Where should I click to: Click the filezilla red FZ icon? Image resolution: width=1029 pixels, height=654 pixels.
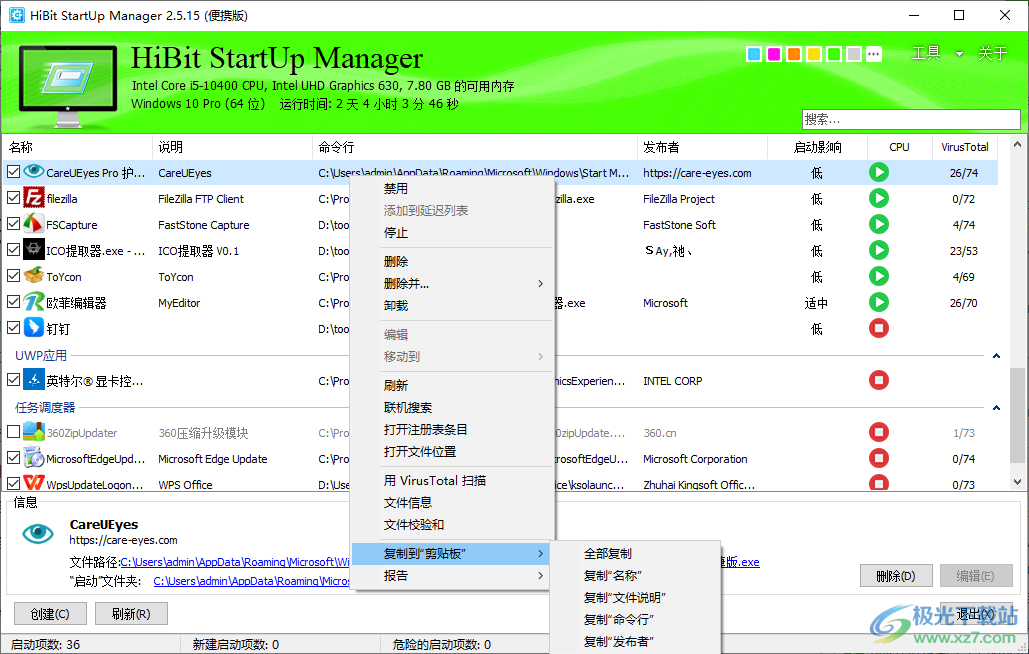click(x=33, y=197)
